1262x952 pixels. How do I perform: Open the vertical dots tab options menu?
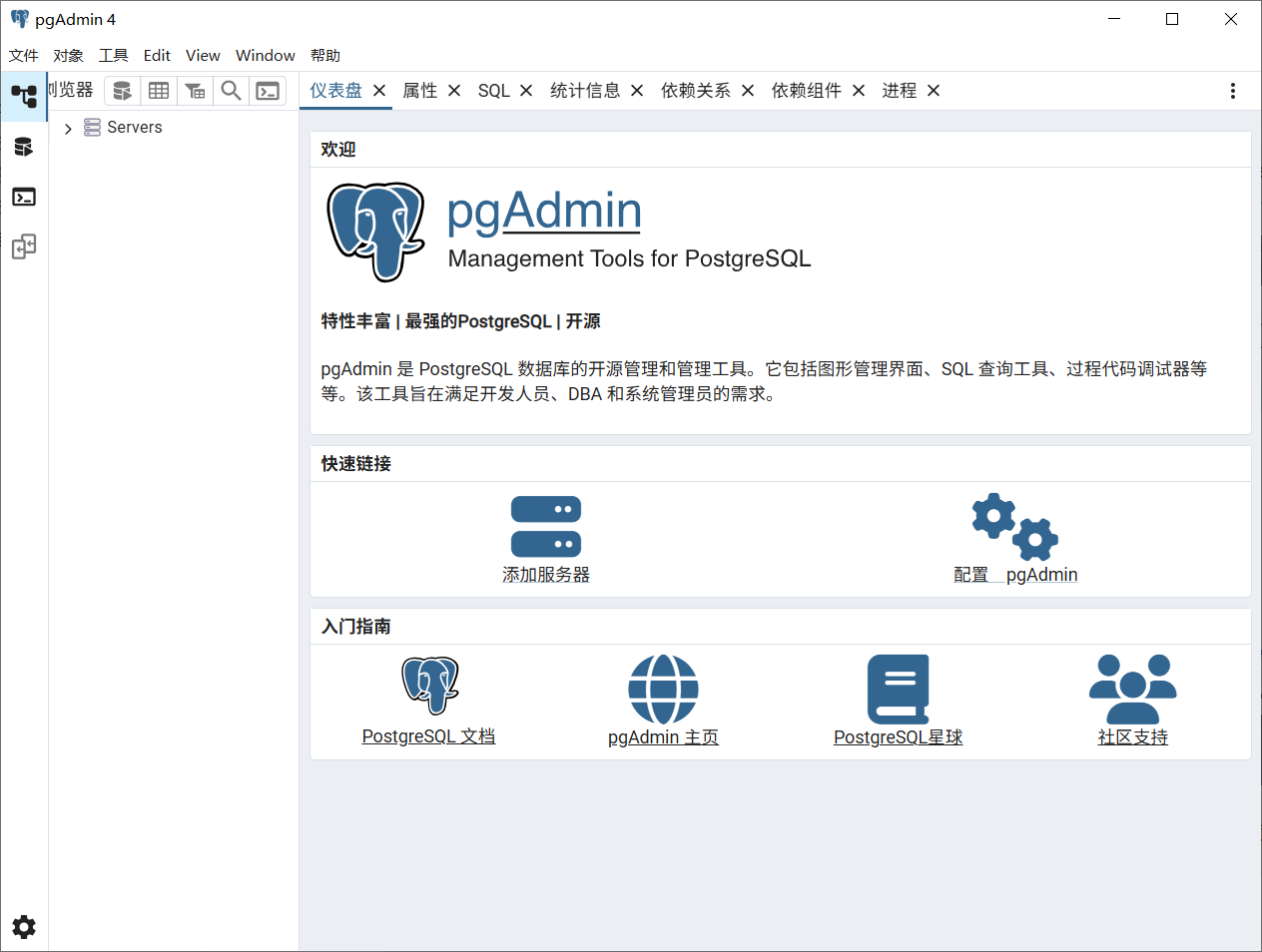[x=1233, y=91]
